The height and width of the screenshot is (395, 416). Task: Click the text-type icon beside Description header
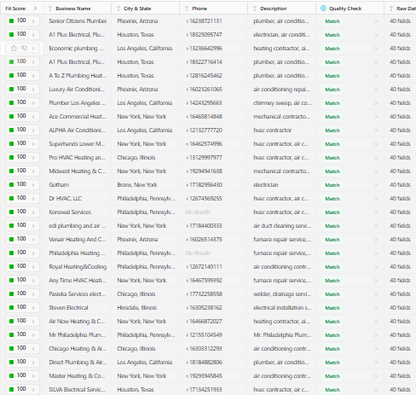click(255, 9)
